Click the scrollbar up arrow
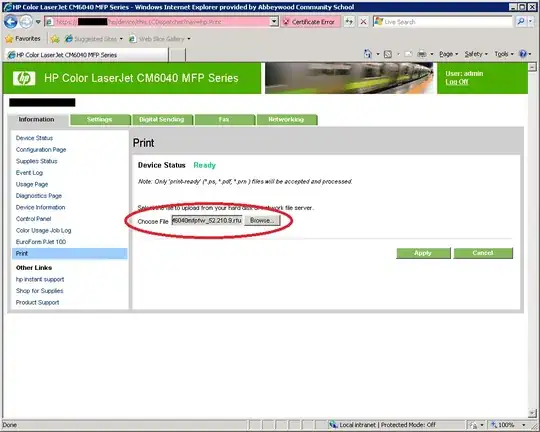 click(532, 67)
